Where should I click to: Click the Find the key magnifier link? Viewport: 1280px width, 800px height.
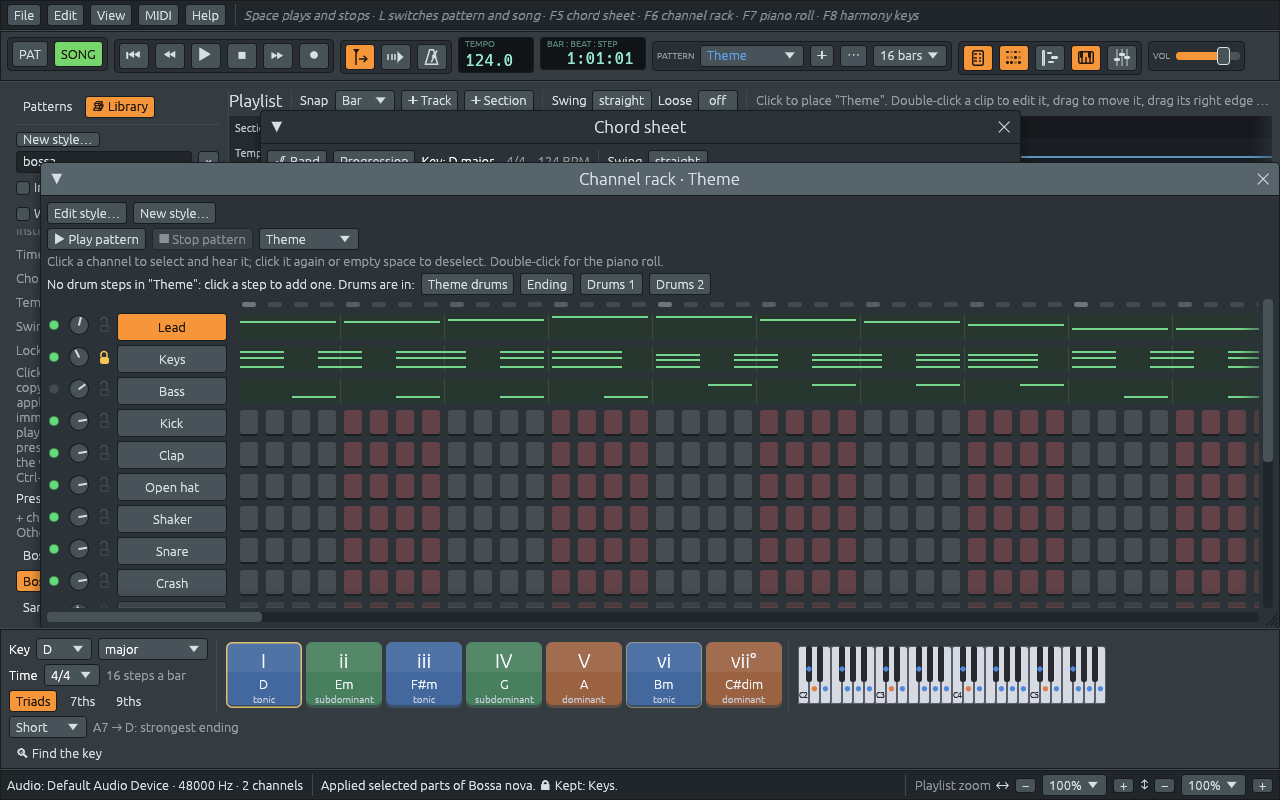[59, 753]
